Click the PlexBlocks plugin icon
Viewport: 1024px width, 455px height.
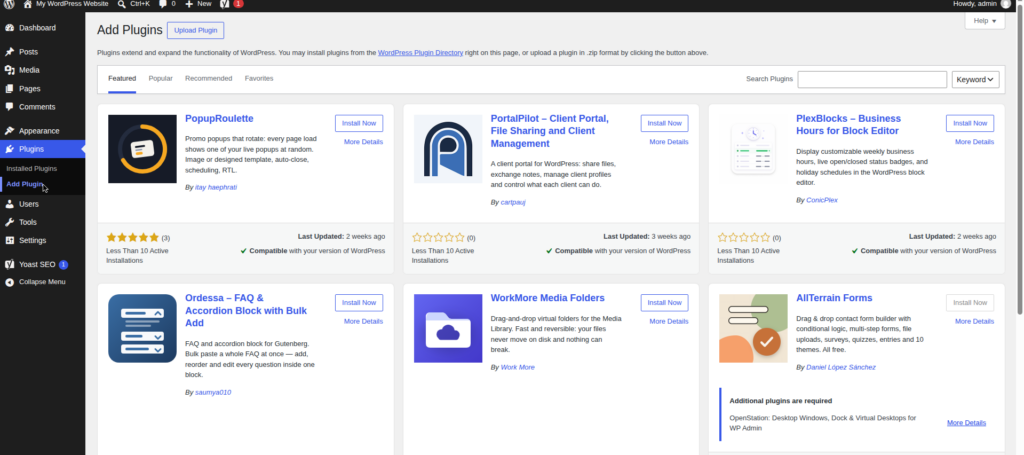(753, 149)
